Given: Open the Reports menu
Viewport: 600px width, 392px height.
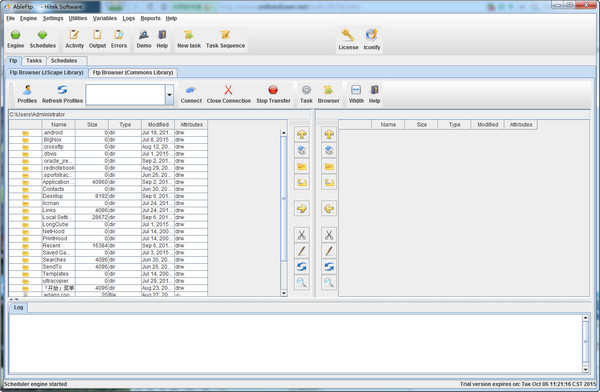Looking at the screenshot, I should click(x=150, y=18).
